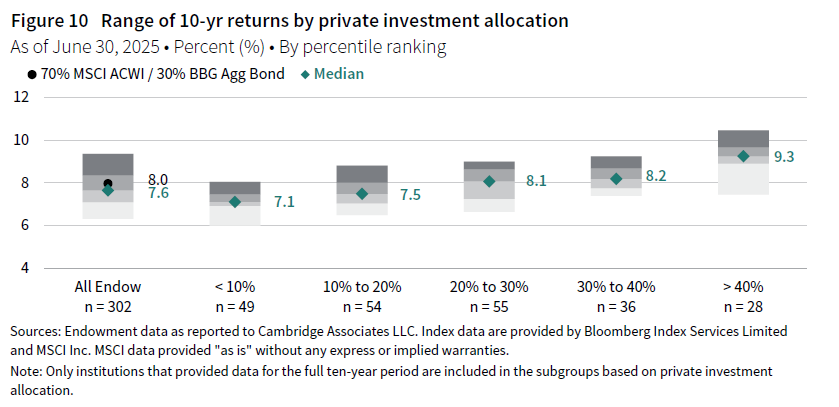Click the Median legend text
The width and height of the screenshot is (839, 407).
point(342,74)
